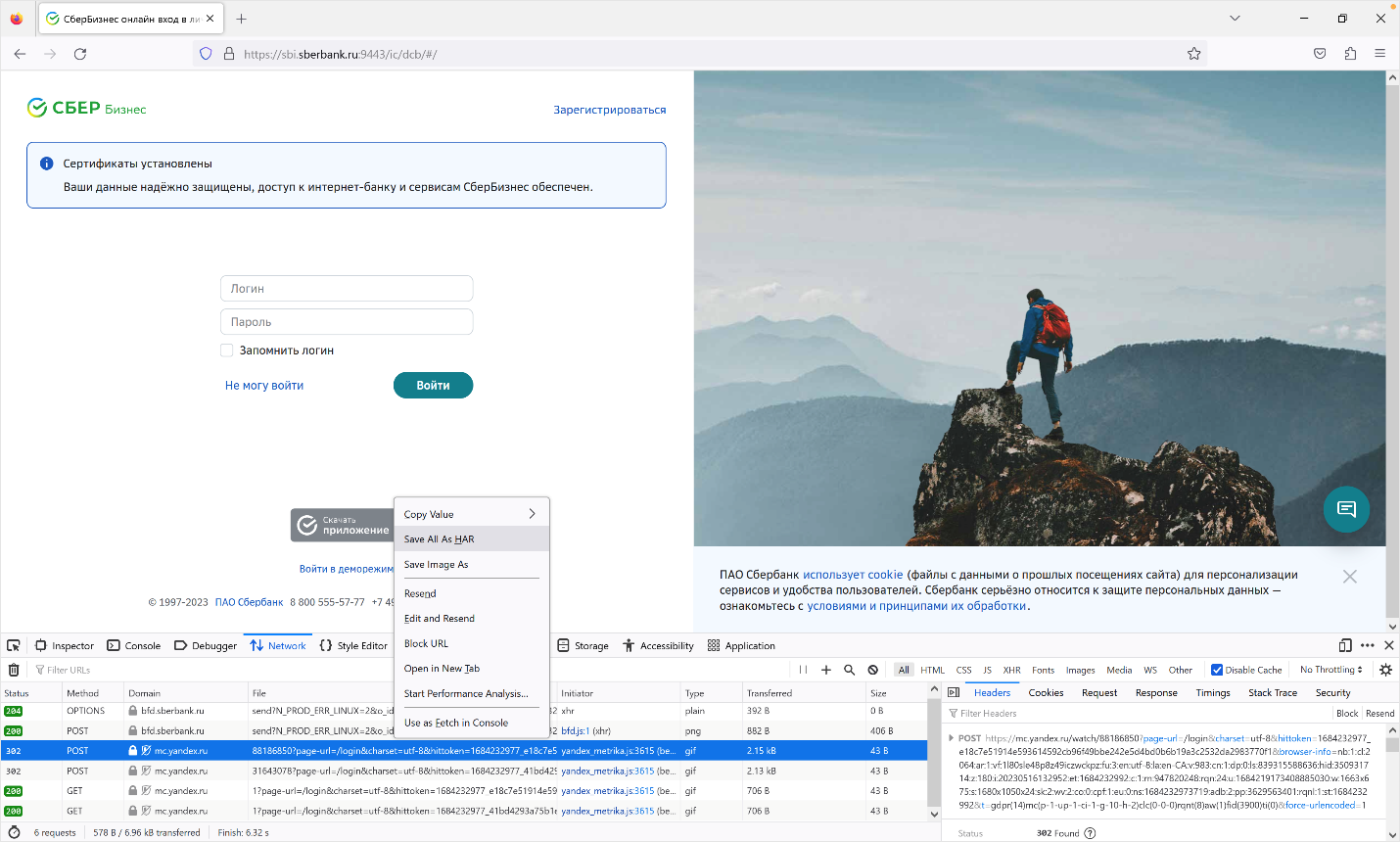The image size is (1400, 842).
Task: Switch to the Debugger tab
Action: coord(206,645)
